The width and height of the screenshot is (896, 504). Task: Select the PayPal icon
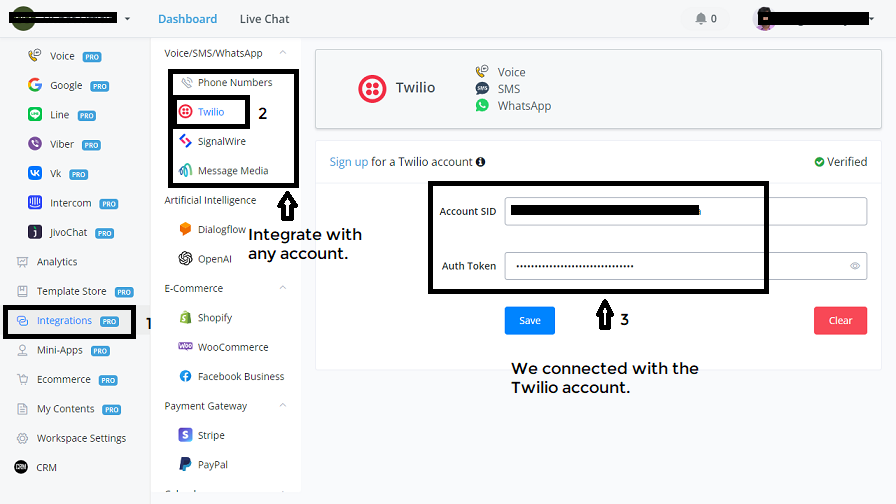185,464
